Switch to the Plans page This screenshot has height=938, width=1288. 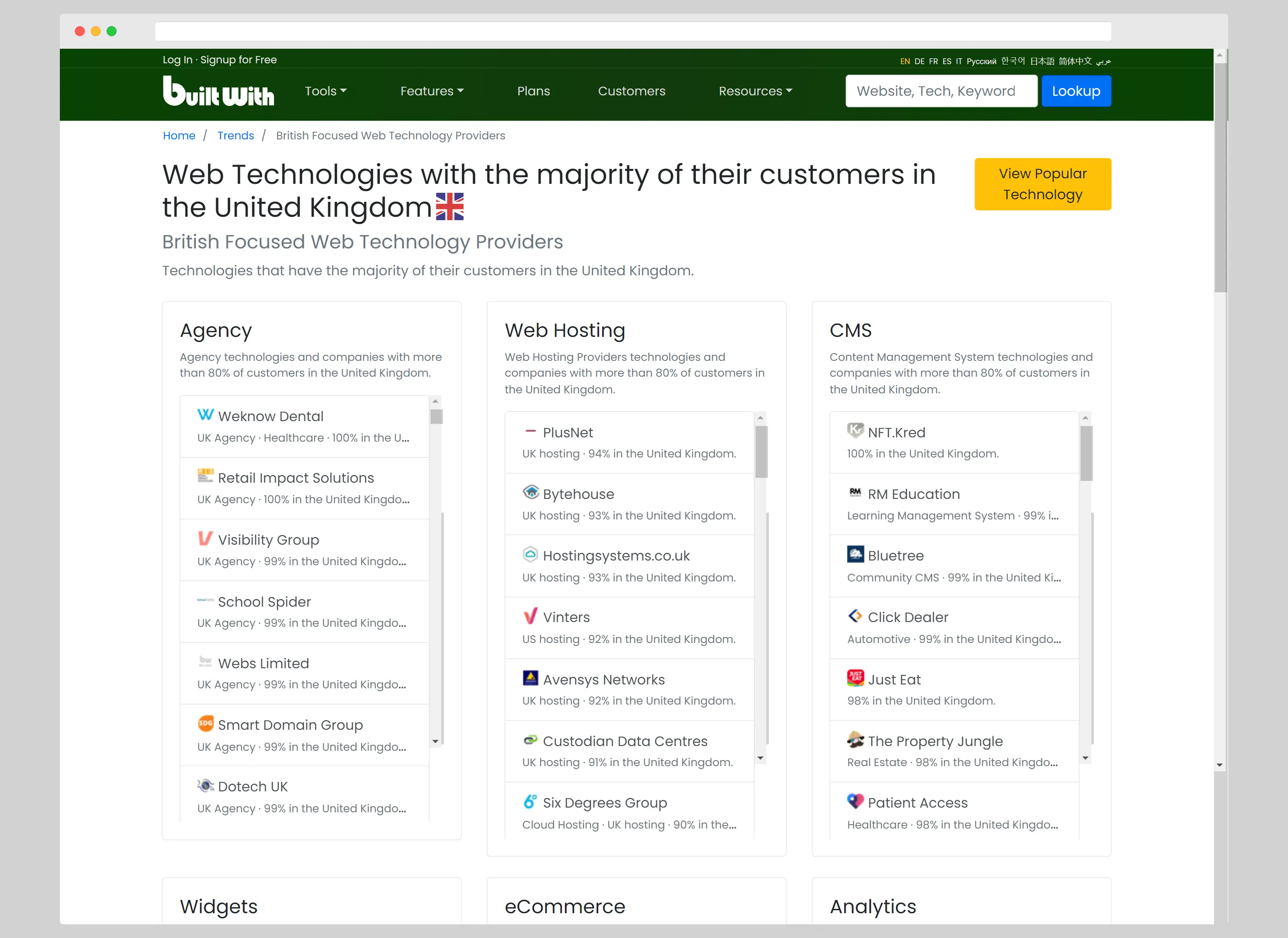click(533, 91)
